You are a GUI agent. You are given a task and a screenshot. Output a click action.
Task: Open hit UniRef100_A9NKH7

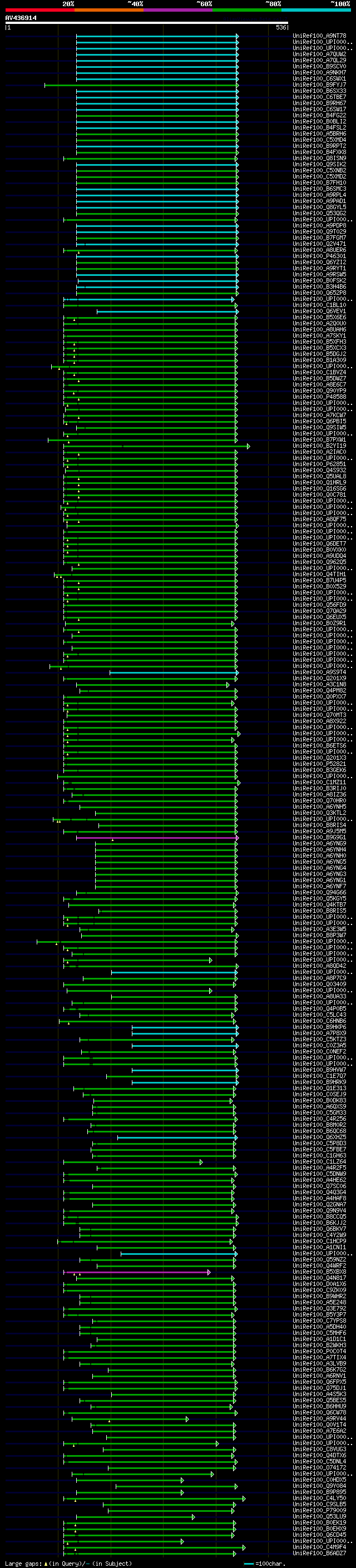(319, 72)
